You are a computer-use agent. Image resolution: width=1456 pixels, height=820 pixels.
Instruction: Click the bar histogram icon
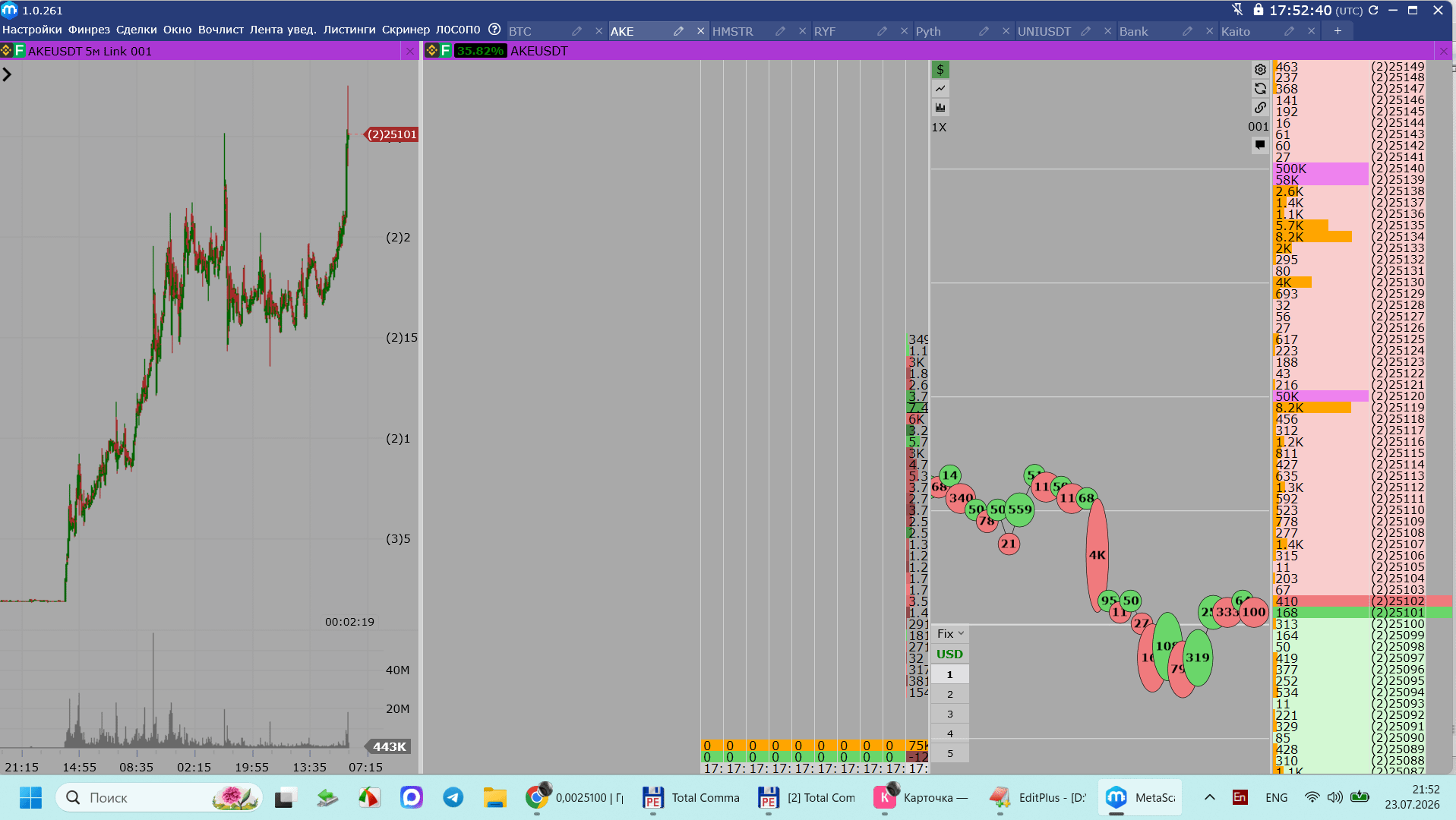pyautogui.click(x=940, y=108)
